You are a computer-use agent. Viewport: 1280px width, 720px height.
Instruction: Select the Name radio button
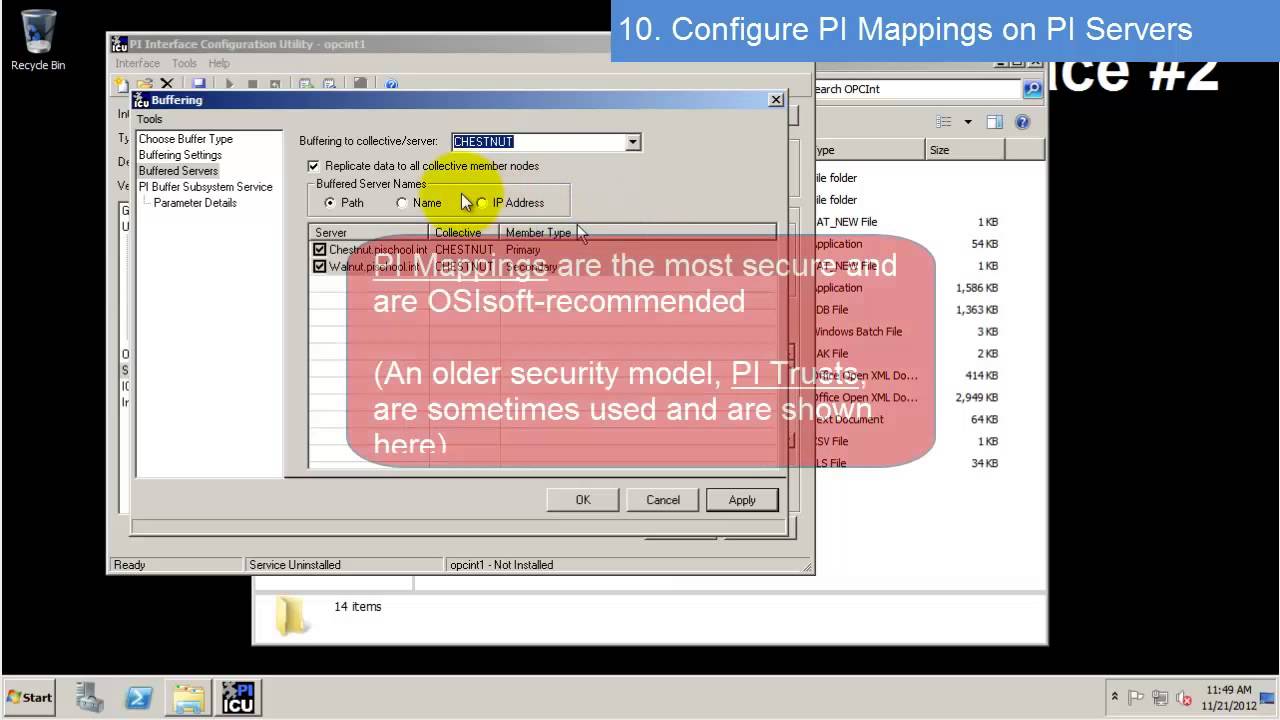(x=402, y=203)
